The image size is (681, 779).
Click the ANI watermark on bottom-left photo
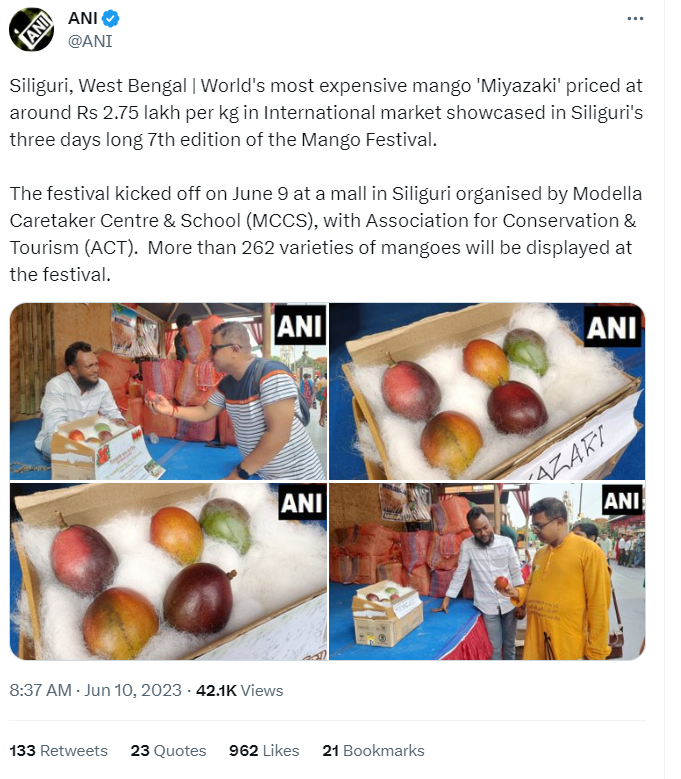coord(300,503)
